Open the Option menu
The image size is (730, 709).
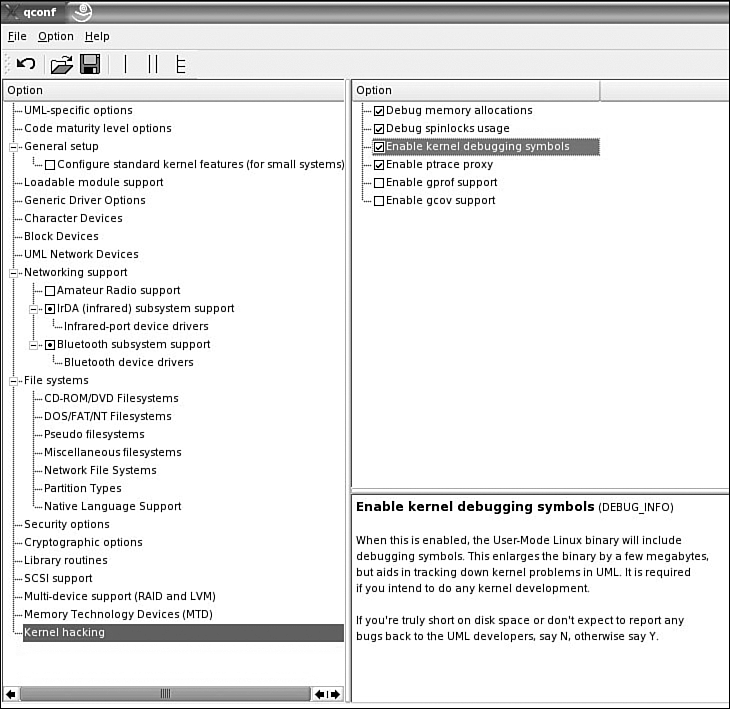tap(56, 36)
